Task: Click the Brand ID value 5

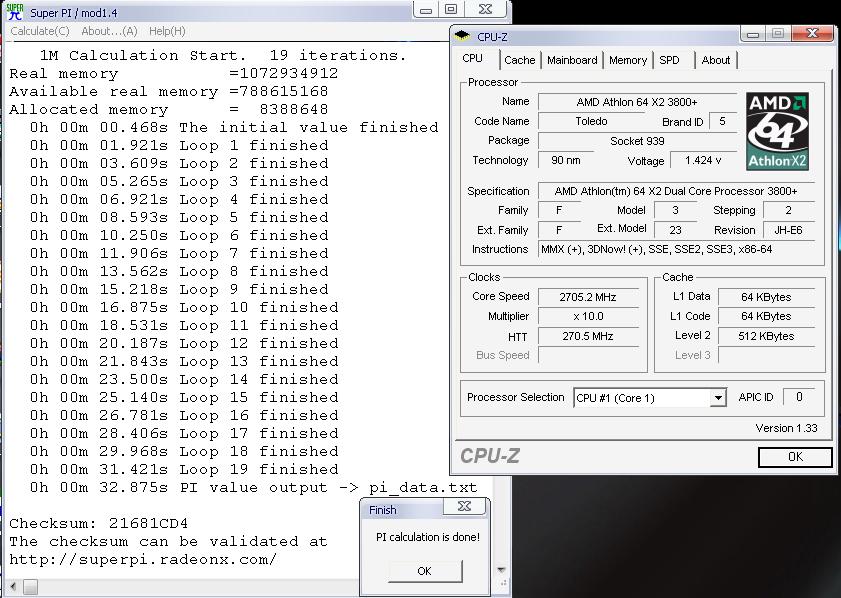Action: (x=722, y=122)
